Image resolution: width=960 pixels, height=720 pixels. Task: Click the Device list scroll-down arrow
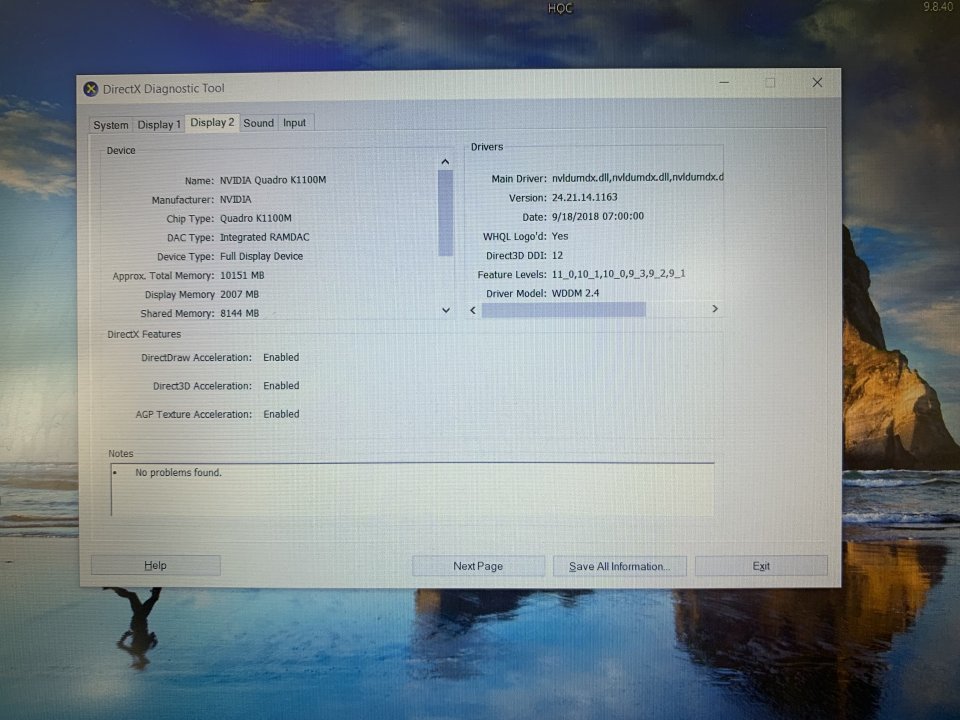pyautogui.click(x=446, y=311)
